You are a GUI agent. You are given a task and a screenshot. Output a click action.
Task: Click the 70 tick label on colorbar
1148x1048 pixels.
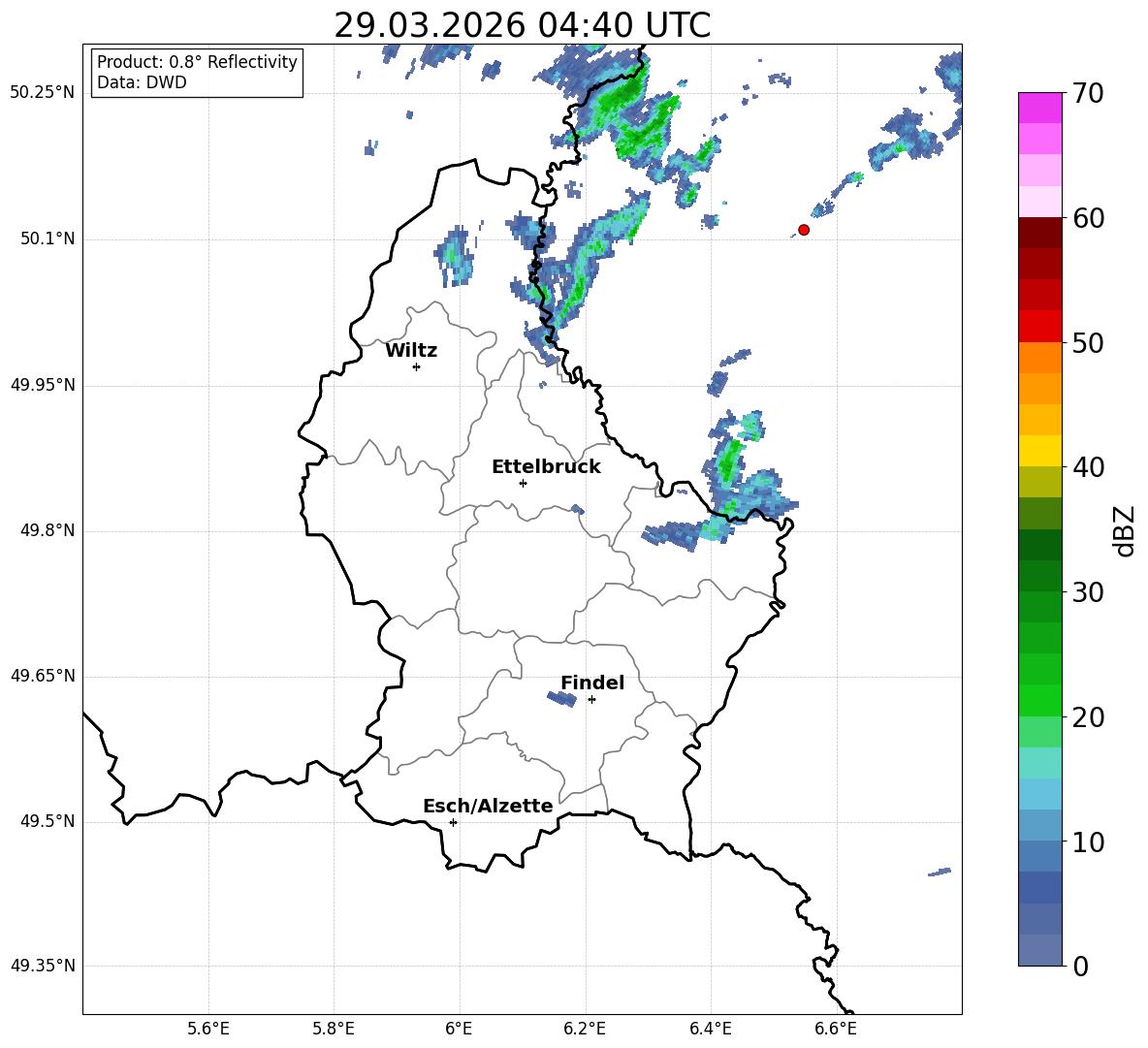(x=1088, y=94)
